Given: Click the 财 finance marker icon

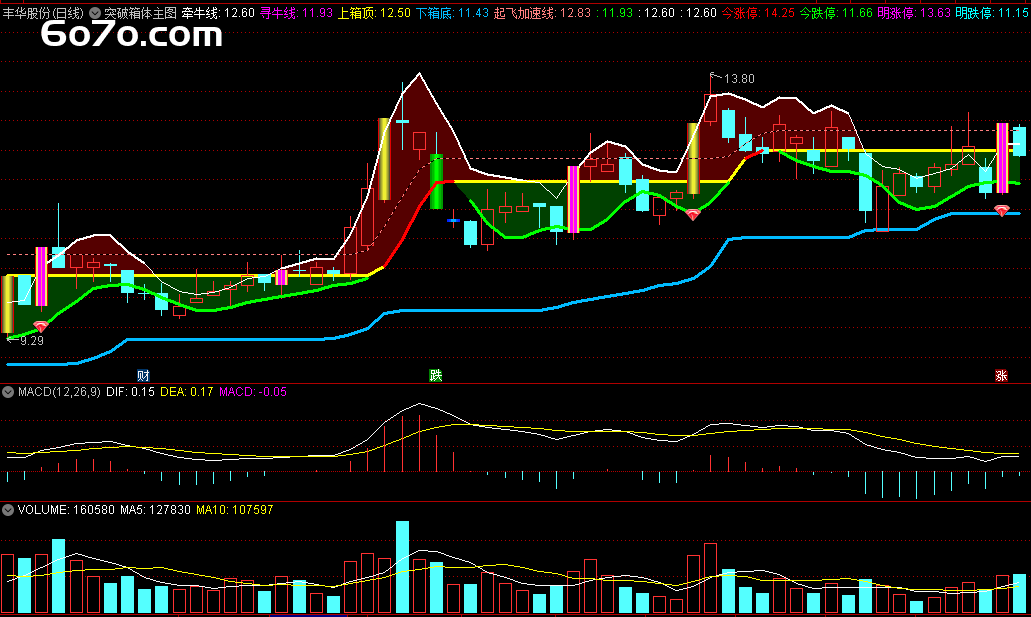Looking at the screenshot, I should click(x=143, y=376).
